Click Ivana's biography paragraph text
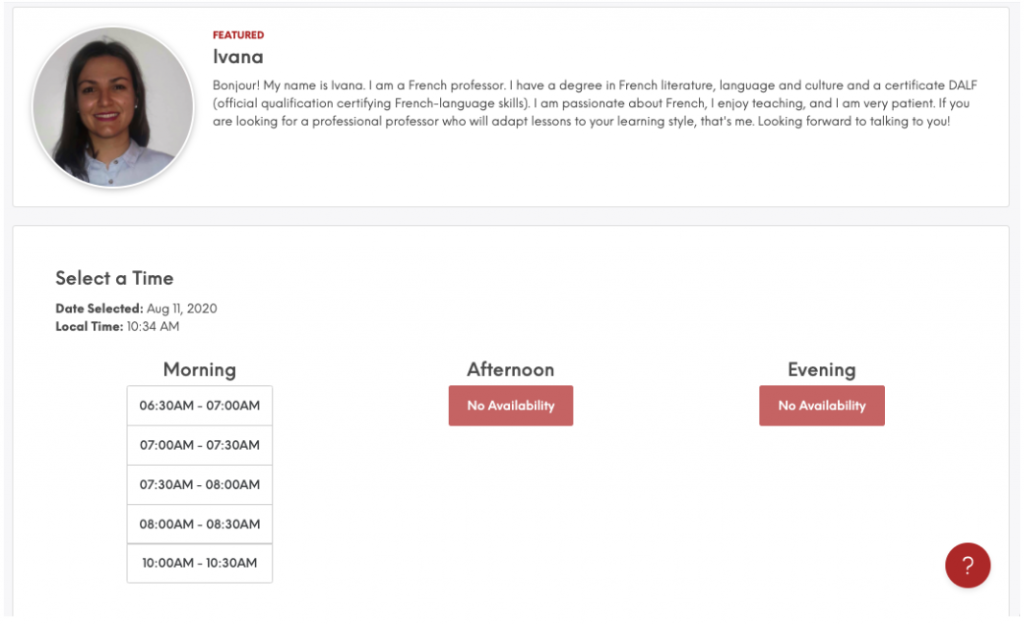The height and width of the screenshot is (625, 1024). 594,103
